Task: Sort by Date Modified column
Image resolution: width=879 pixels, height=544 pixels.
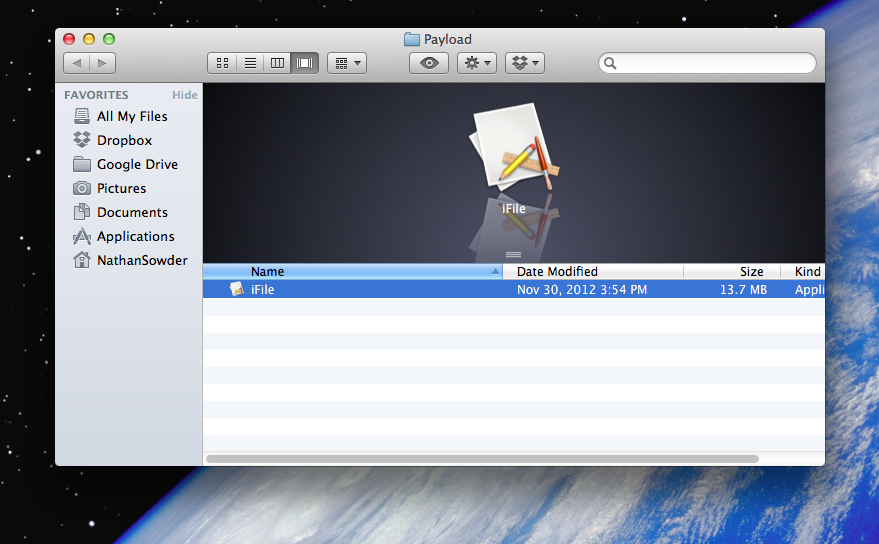Action: click(x=593, y=271)
